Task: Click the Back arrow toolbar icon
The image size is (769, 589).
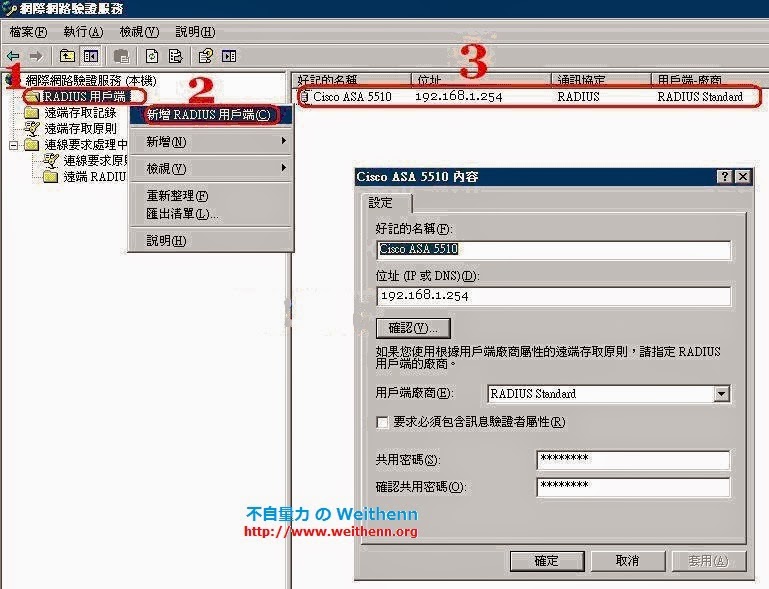Action: pos(13,56)
